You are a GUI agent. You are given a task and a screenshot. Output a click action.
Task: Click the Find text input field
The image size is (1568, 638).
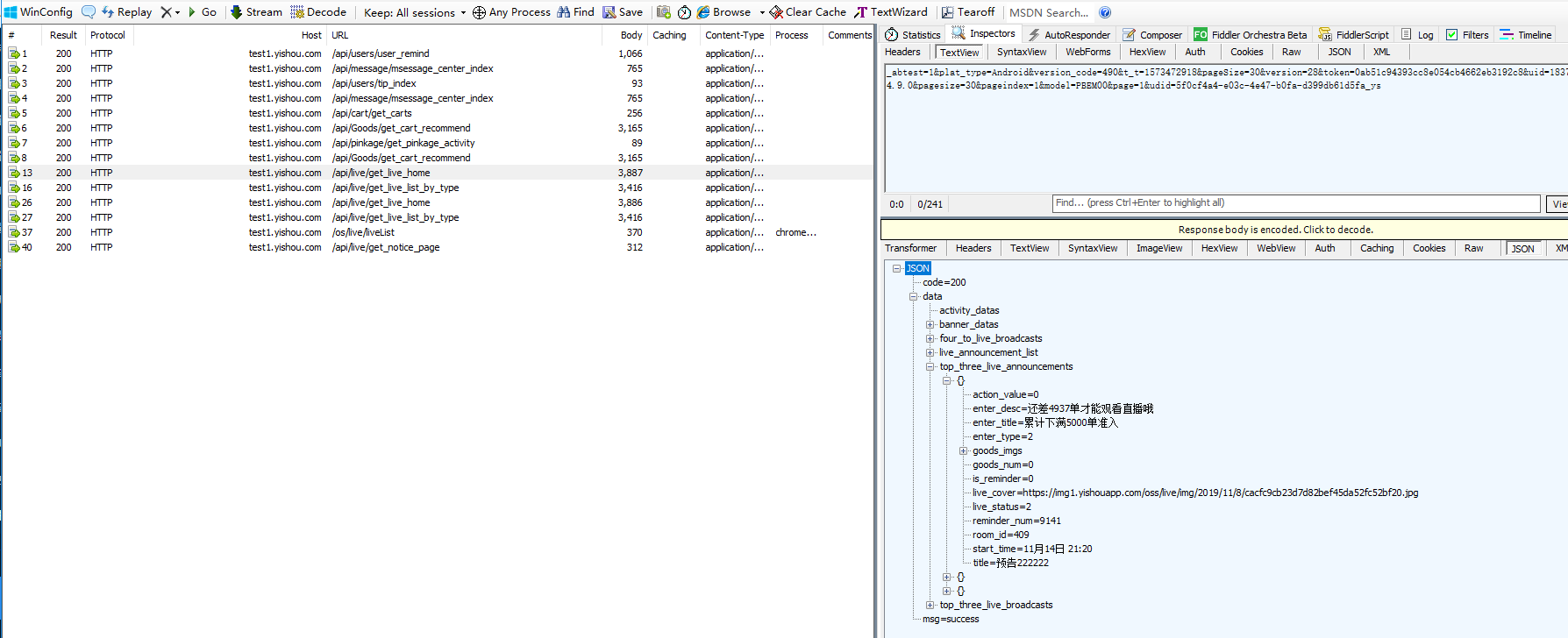point(1296,203)
